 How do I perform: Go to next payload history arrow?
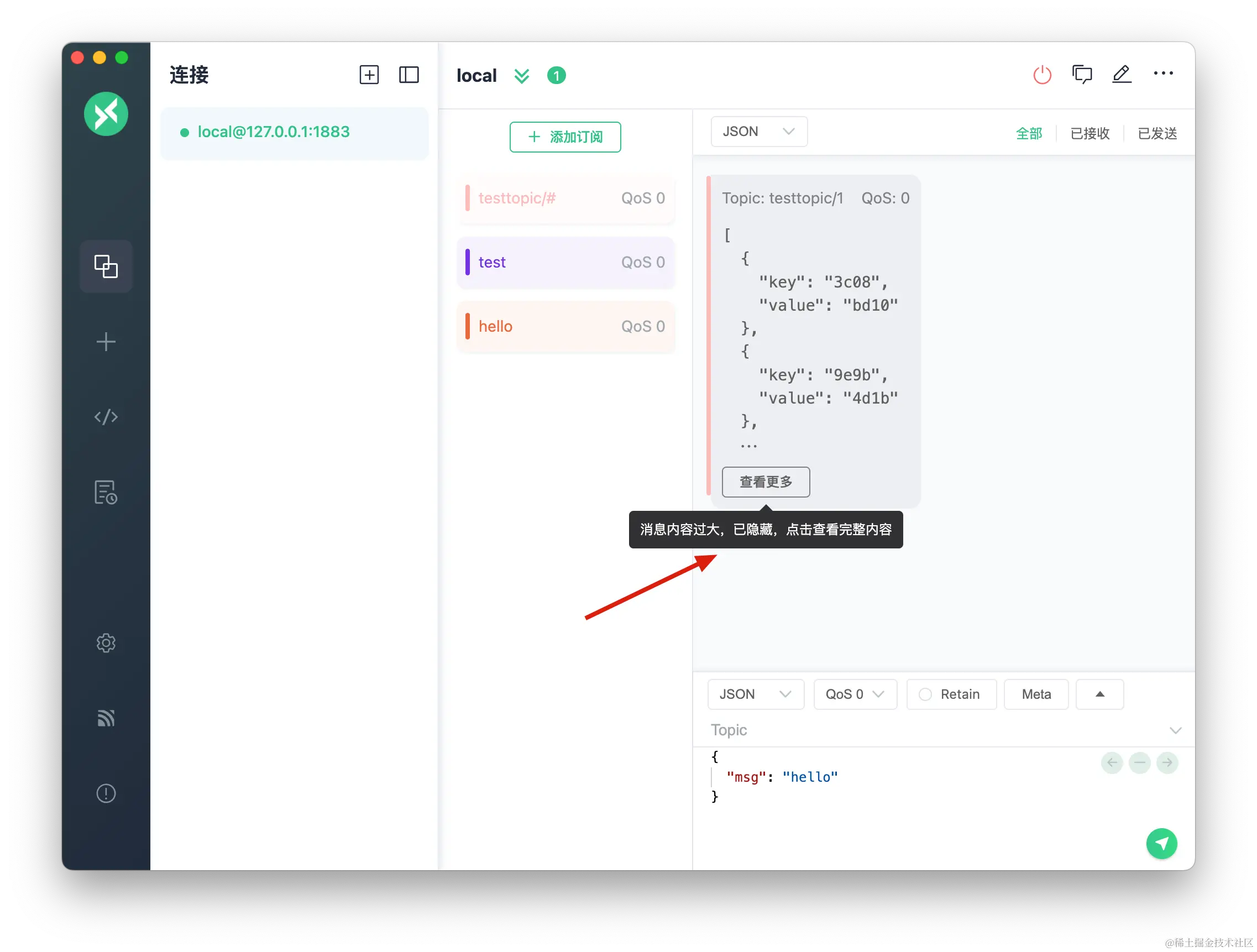(1167, 763)
